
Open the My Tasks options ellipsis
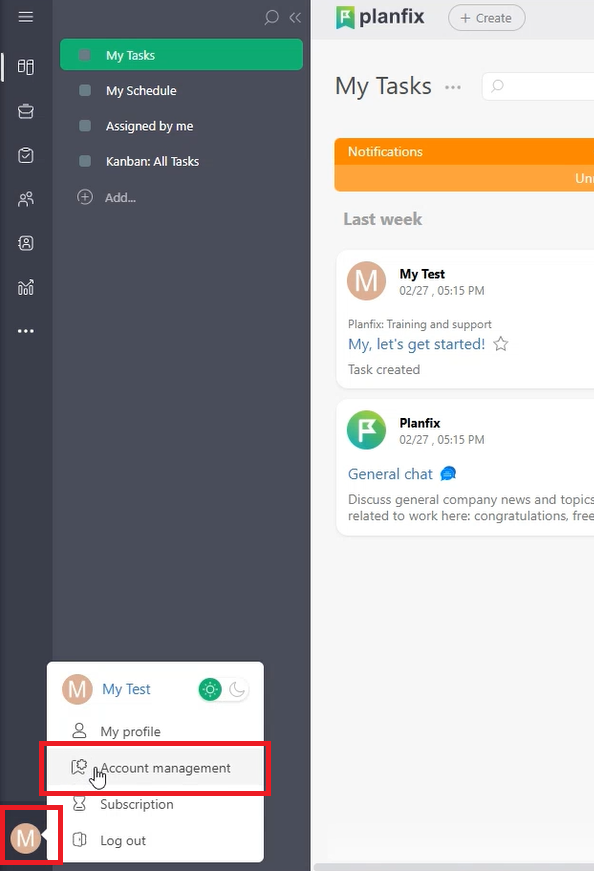tap(453, 87)
